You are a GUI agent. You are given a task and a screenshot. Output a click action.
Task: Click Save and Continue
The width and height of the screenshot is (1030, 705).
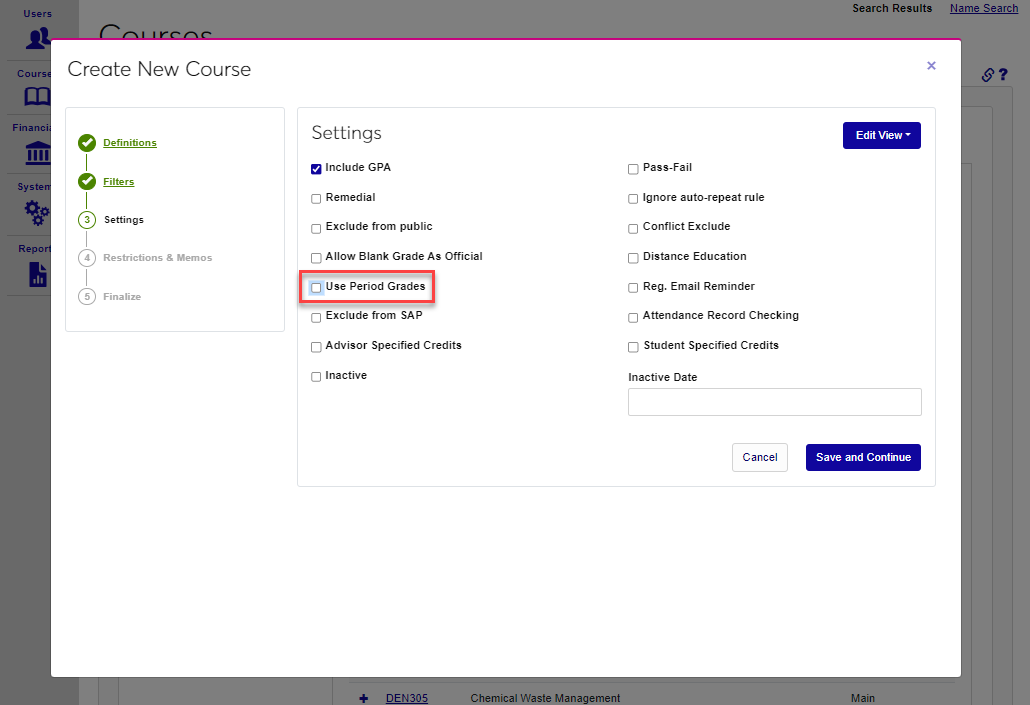(x=862, y=457)
